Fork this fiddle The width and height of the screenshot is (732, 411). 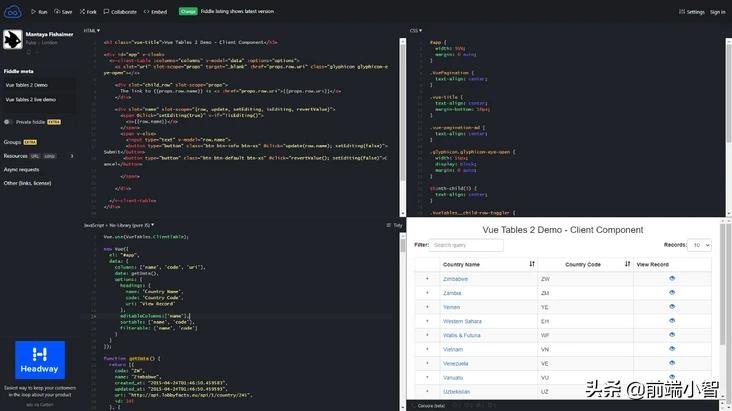tap(89, 12)
